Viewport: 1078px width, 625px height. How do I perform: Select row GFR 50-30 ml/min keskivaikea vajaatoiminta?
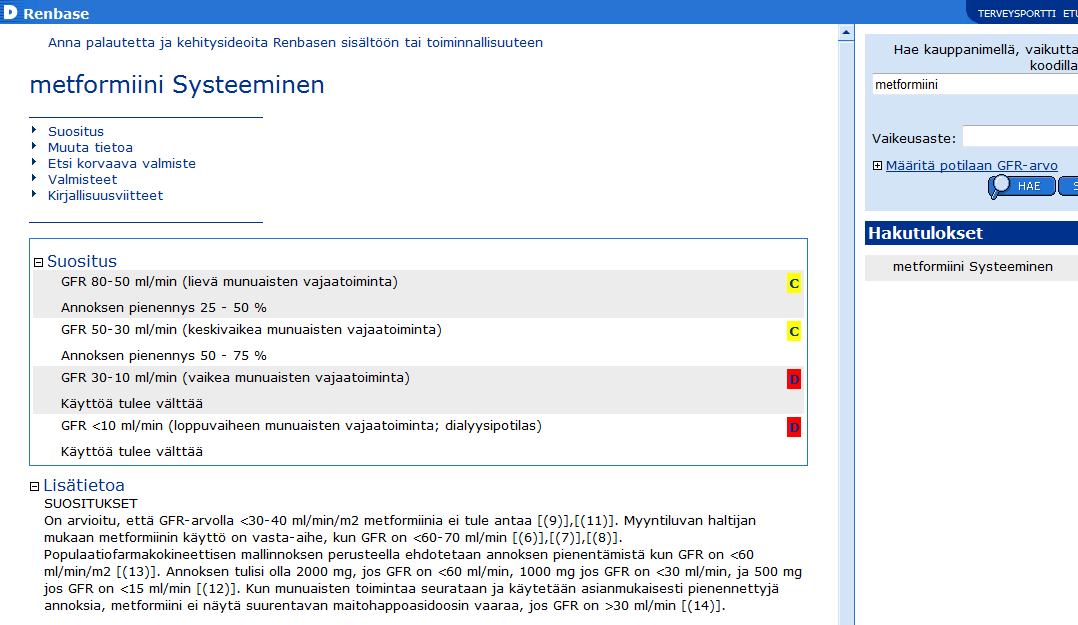pyautogui.click(x=417, y=342)
